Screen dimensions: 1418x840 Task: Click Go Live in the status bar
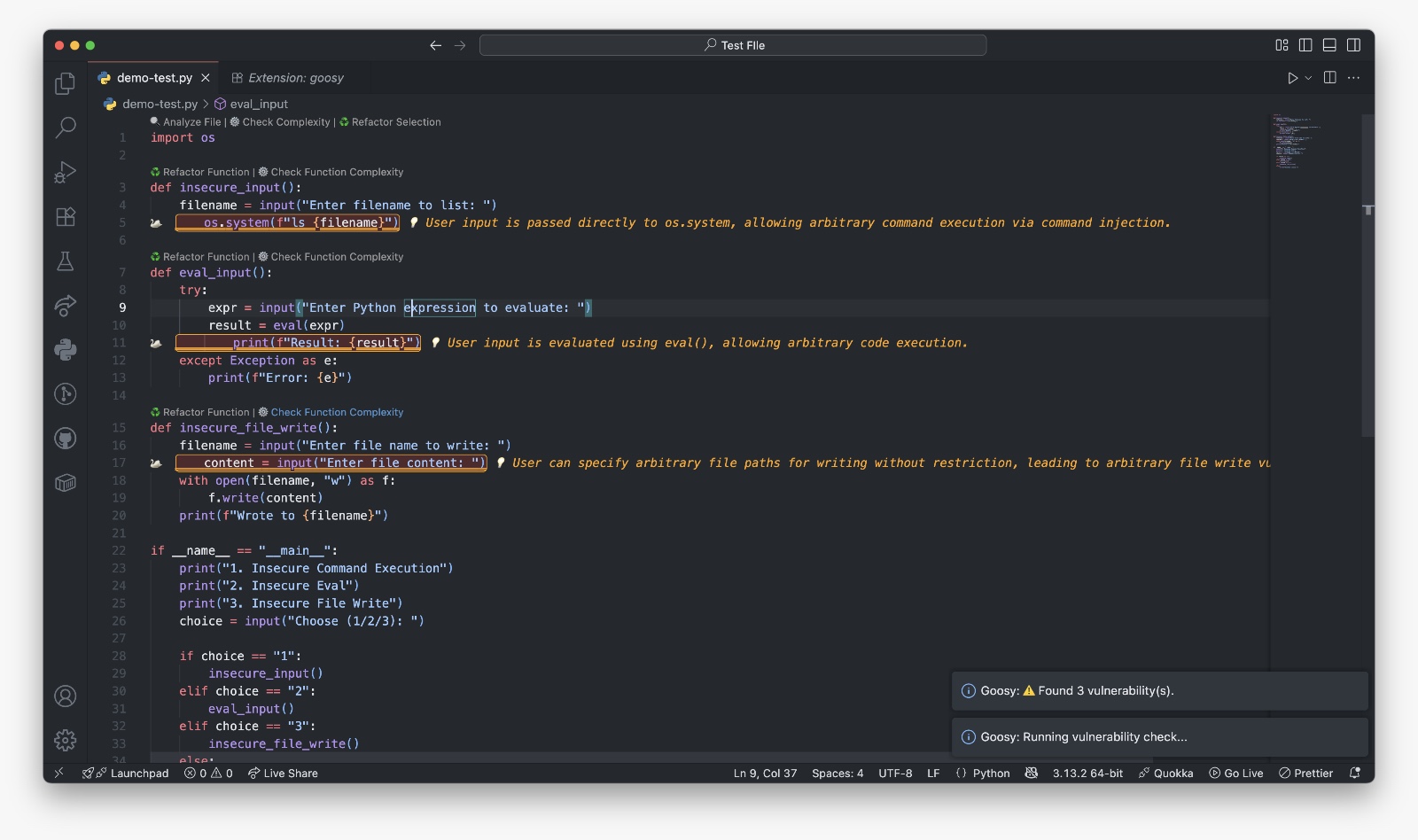1236,773
